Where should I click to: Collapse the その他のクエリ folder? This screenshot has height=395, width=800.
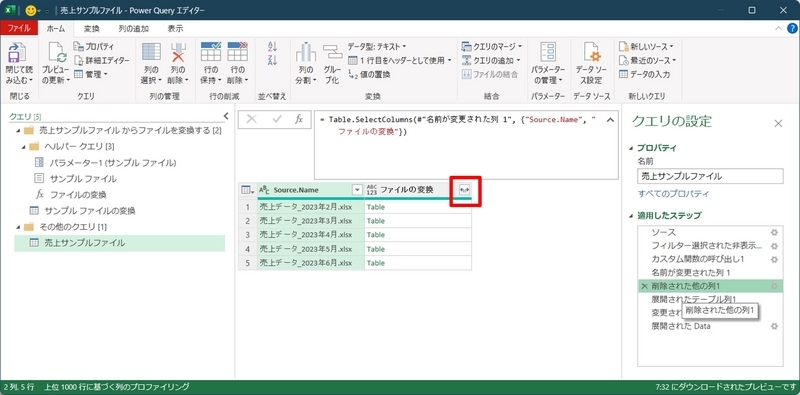tap(19, 226)
